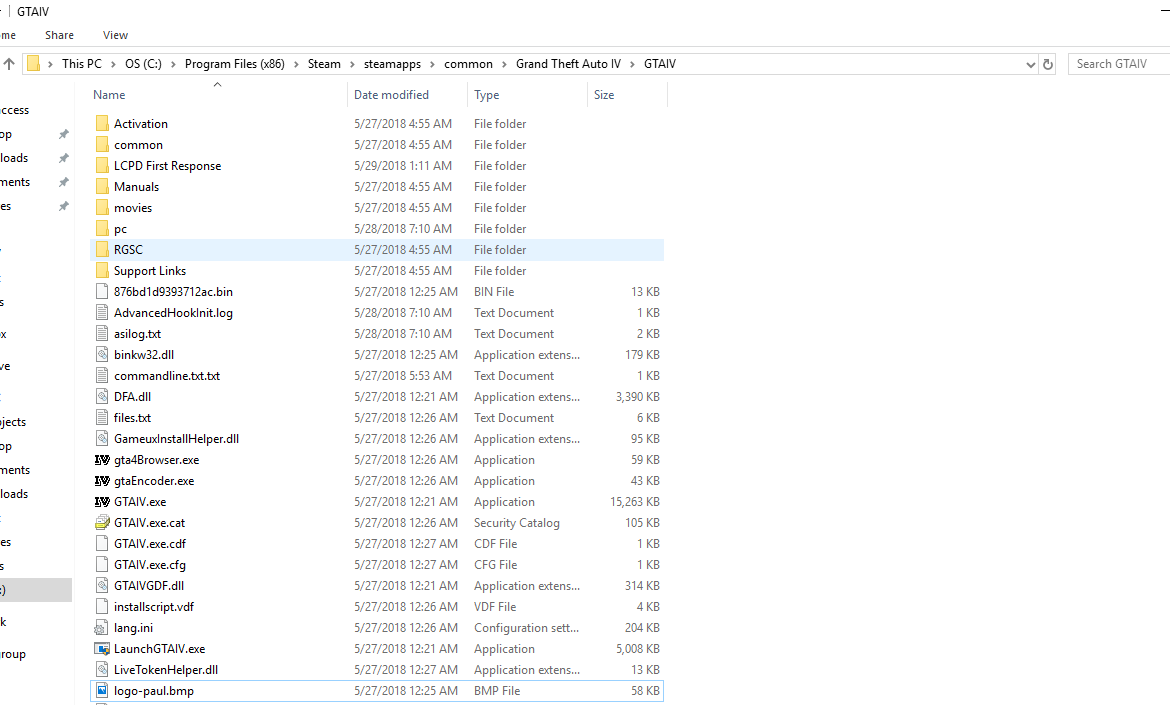Click the gta4Browser.exe IV icon

point(102,460)
